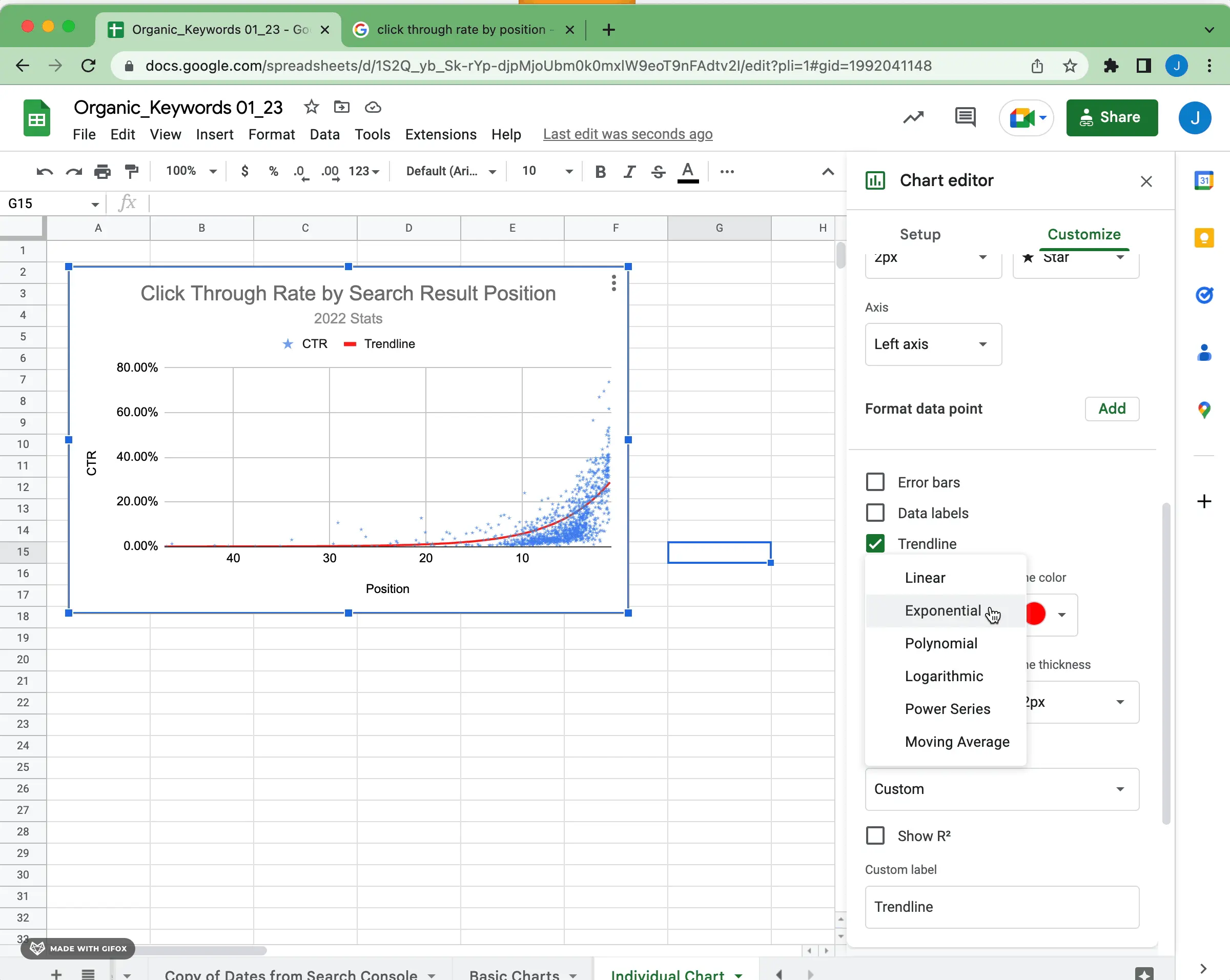Enable Show R² checkbox
The width and height of the screenshot is (1230, 980).
[x=876, y=836]
